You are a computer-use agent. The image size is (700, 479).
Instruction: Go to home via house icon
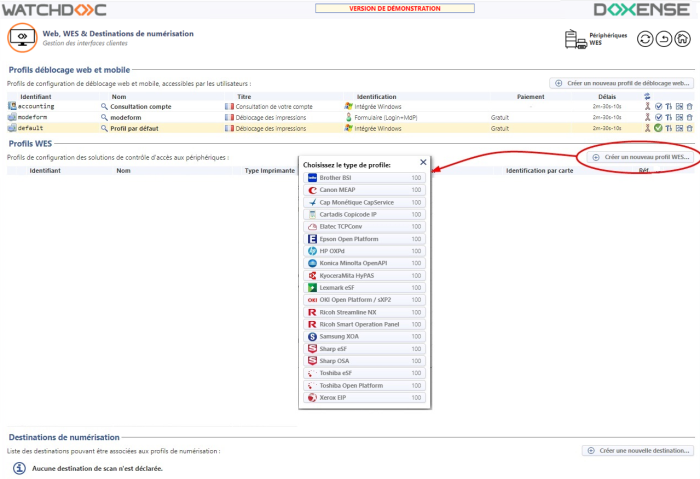(682, 40)
